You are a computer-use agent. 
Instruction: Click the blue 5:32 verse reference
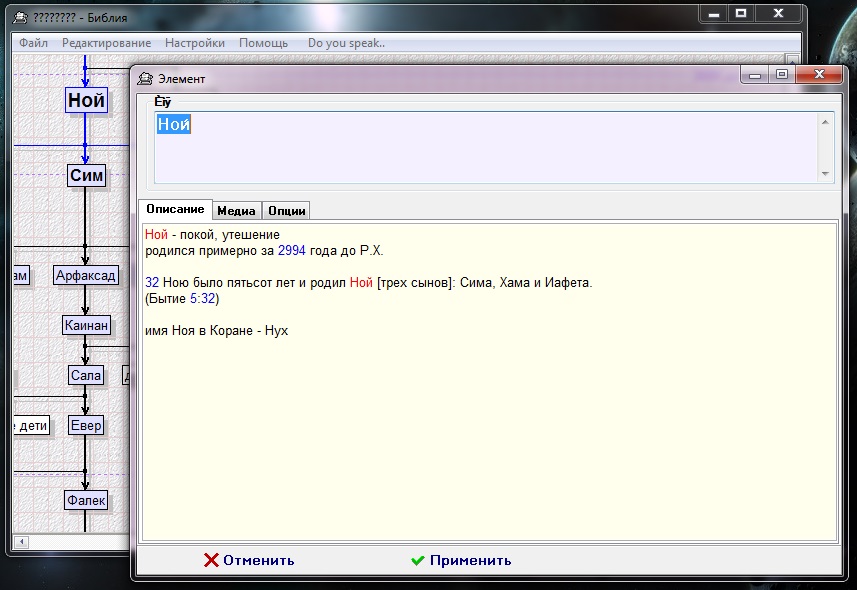[x=203, y=298]
